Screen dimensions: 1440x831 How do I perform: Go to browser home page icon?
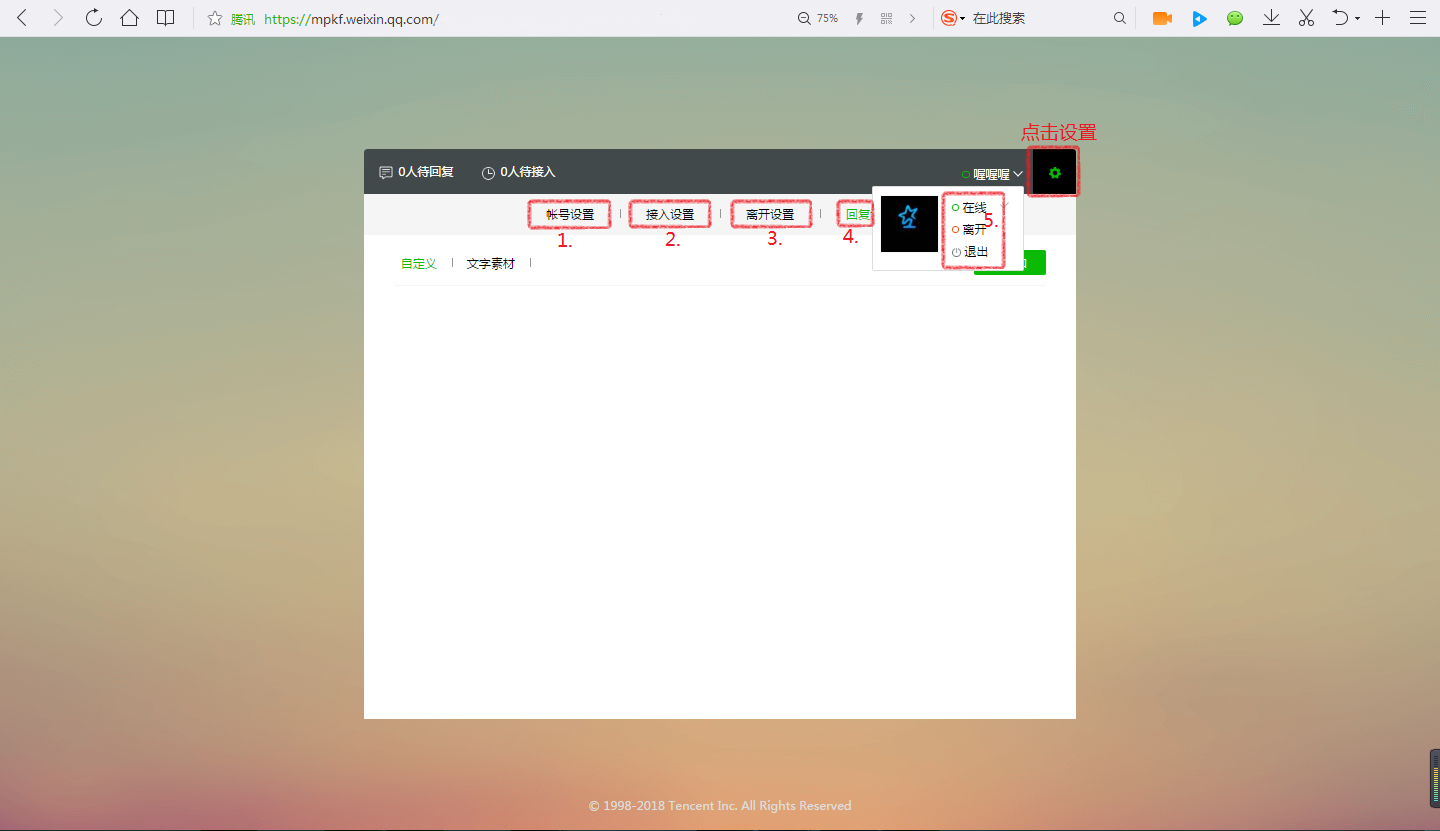pos(129,18)
